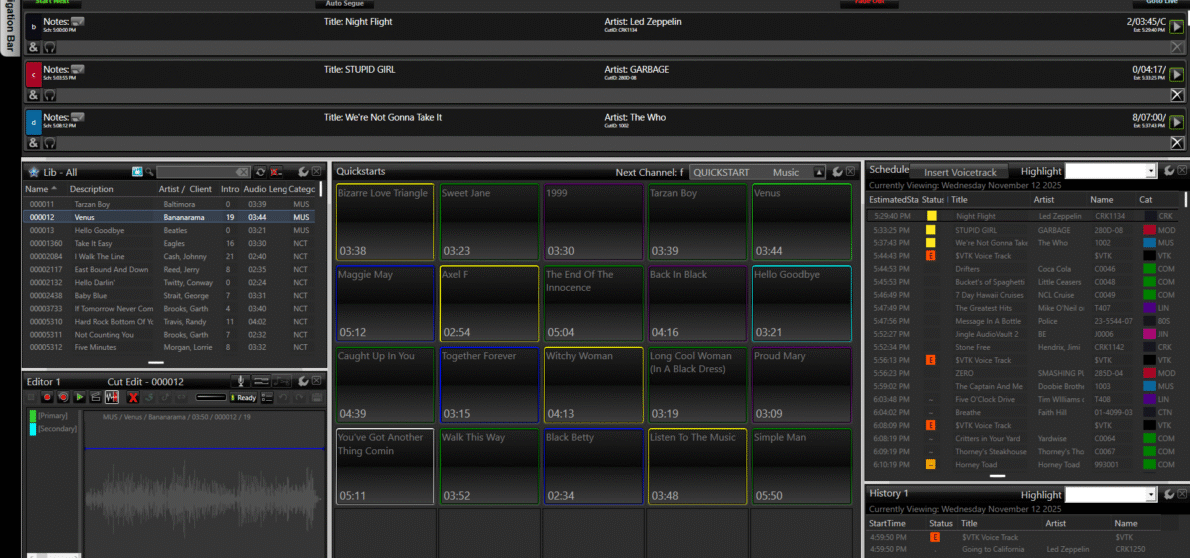
Task: Click the Auto Segue button
Action: coord(345,4)
